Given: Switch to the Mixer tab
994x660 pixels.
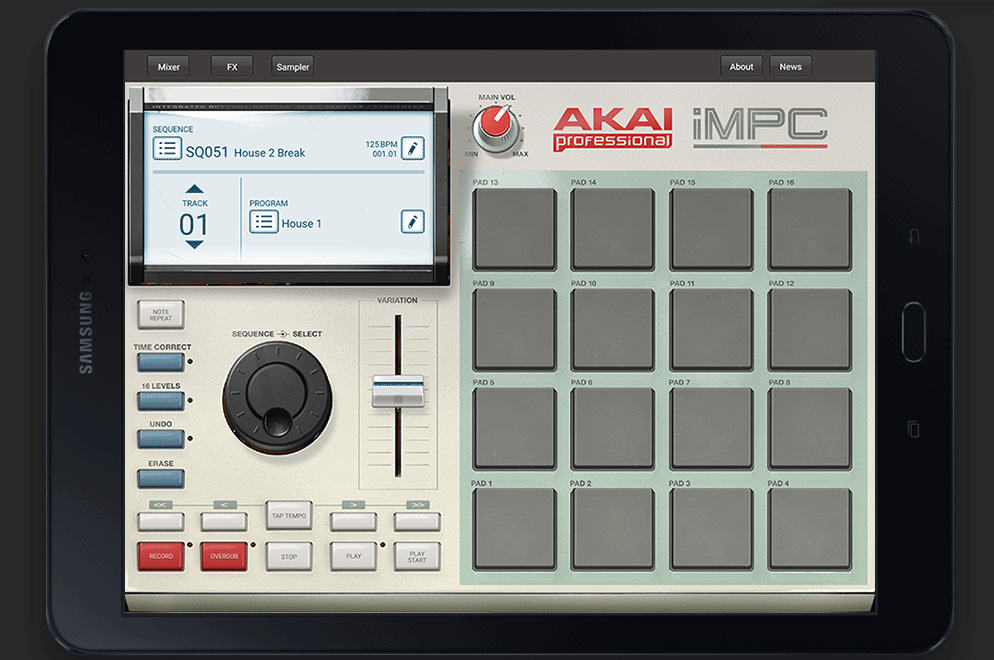Looking at the screenshot, I should coord(168,66).
